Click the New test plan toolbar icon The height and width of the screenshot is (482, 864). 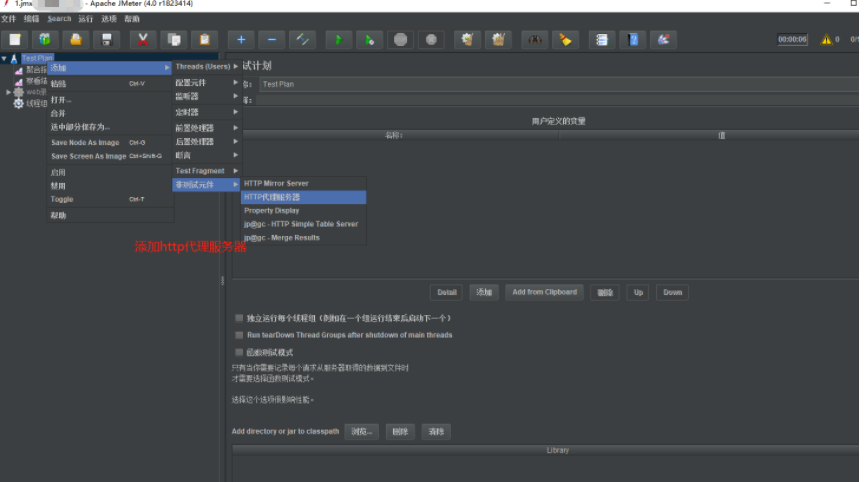[x=15, y=40]
